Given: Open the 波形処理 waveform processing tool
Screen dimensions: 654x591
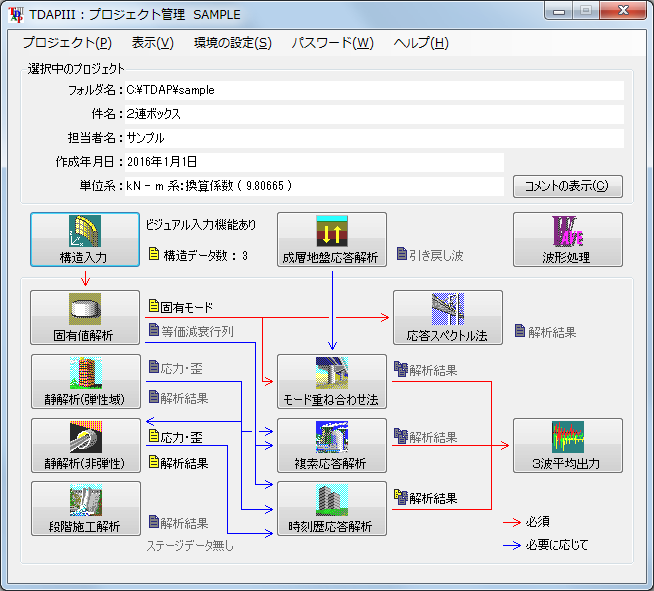Looking at the screenshot, I should pyautogui.click(x=567, y=240).
